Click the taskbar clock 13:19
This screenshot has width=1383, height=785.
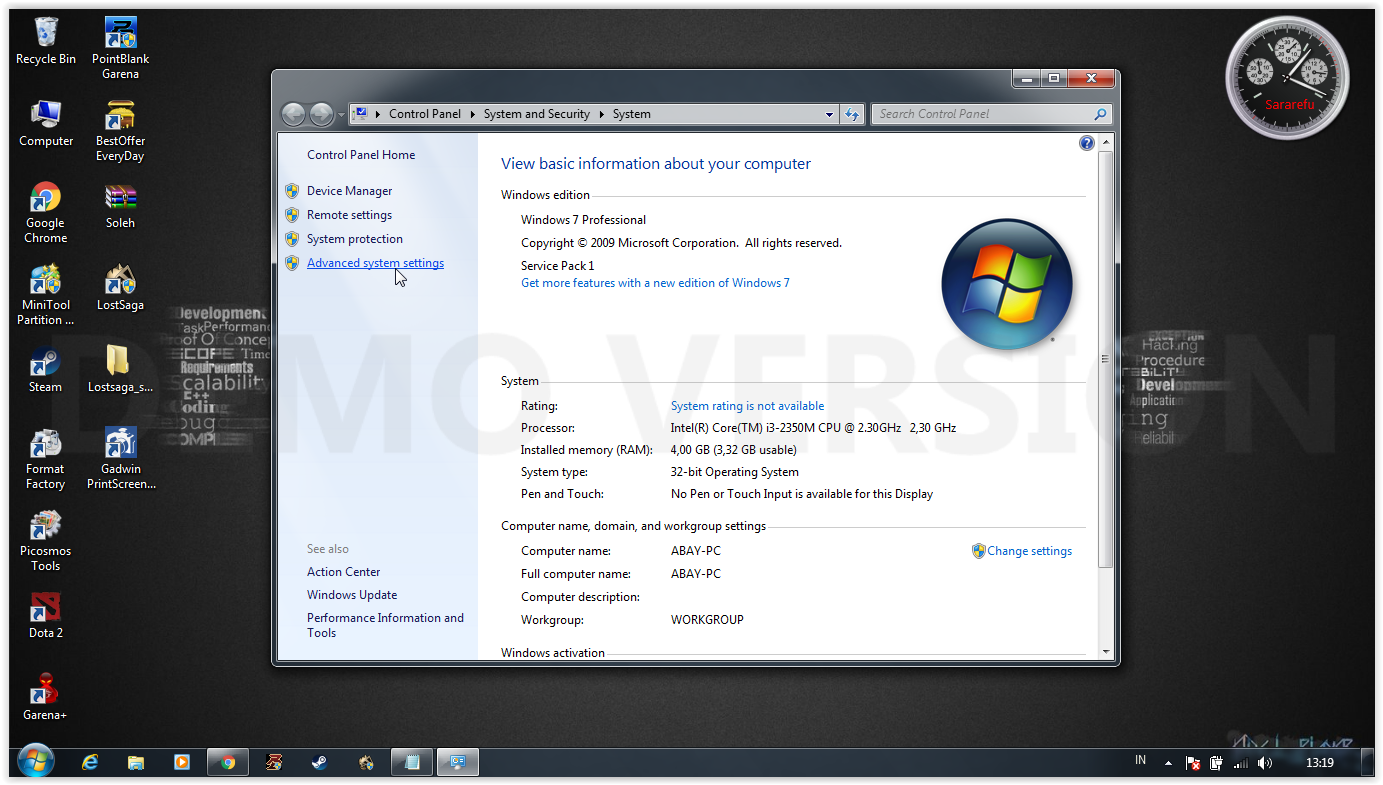[x=1320, y=763]
